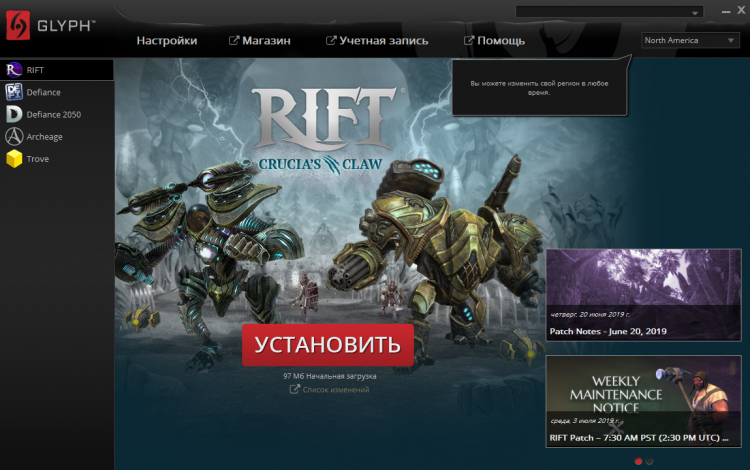Select the second gray carousel dot
The height and width of the screenshot is (470, 750).
coord(650,461)
